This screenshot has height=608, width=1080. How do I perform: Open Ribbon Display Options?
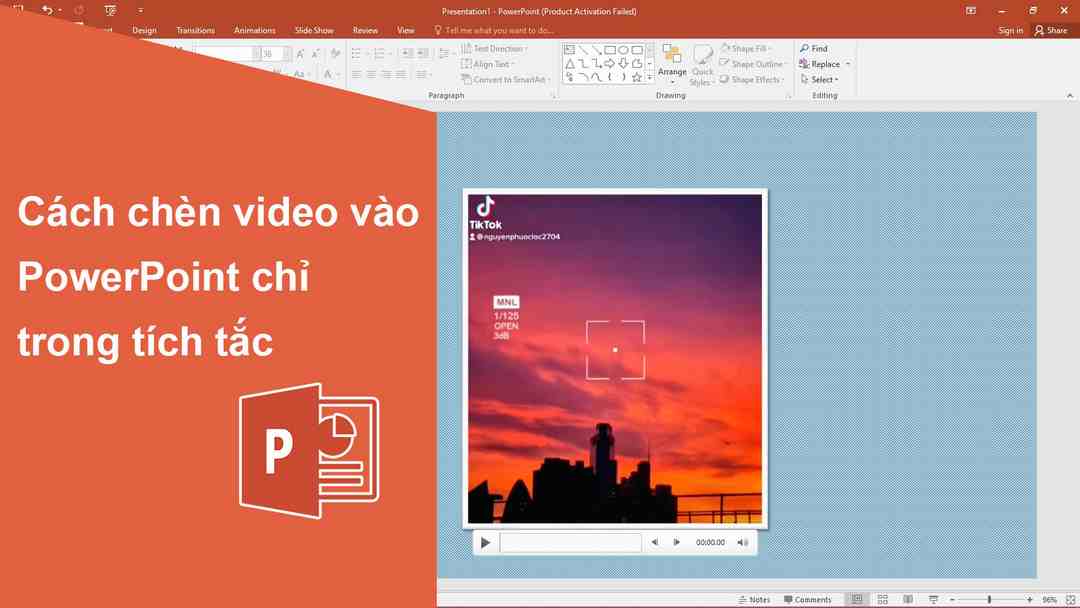click(970, 11)
